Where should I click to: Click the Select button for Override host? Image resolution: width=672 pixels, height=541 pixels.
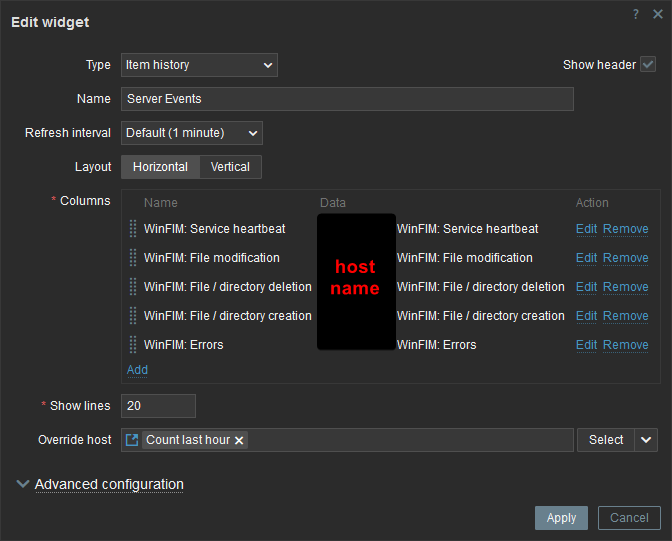(606, 440)
